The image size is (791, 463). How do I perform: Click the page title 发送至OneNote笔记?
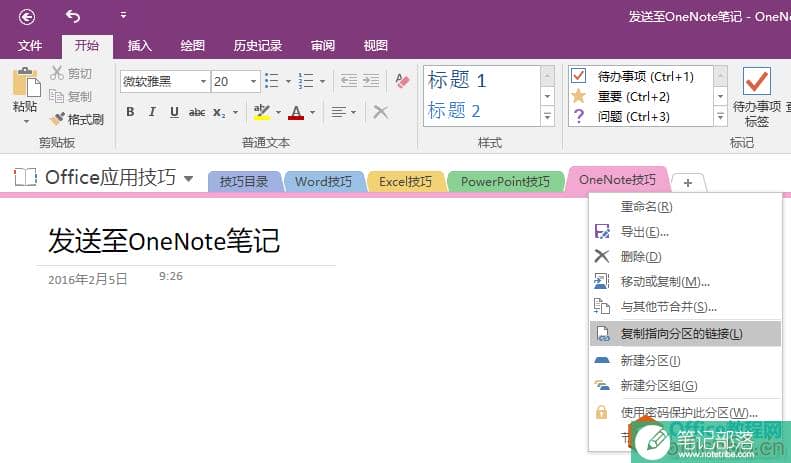click(x=164, y=240)
